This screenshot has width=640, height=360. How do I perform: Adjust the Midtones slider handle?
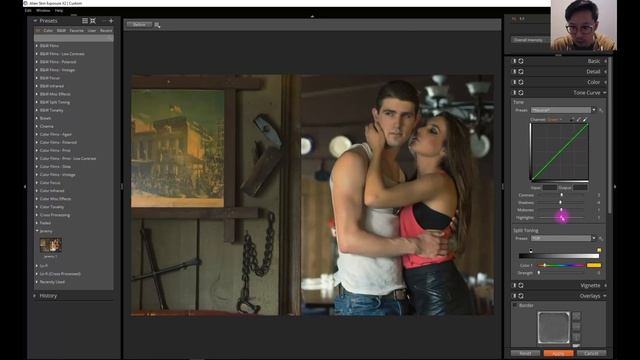(x=561, y=210)
